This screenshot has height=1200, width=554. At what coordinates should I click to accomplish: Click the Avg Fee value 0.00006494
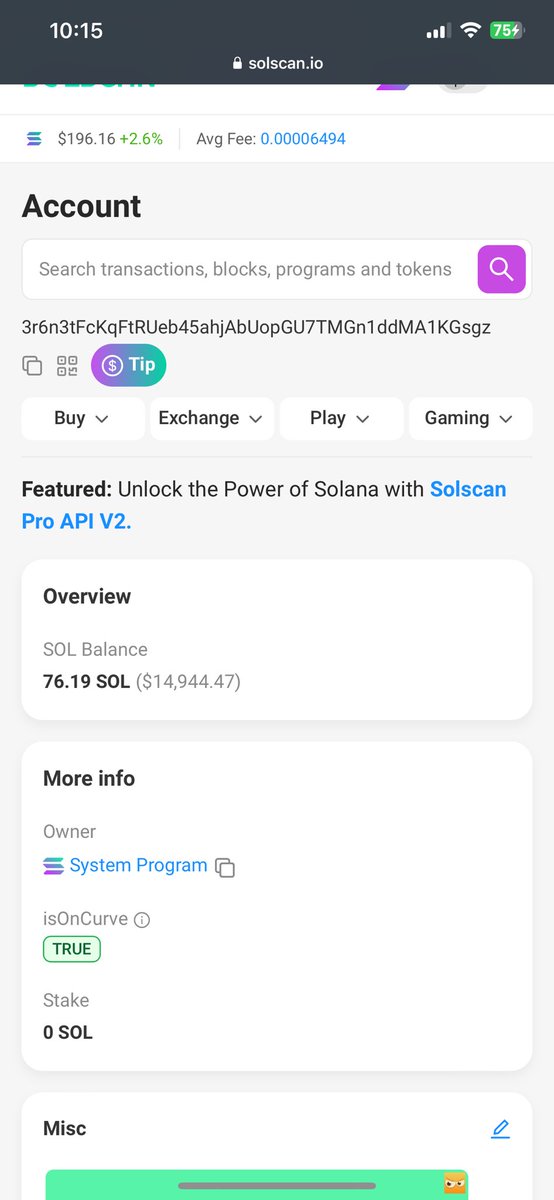point(303,139)
